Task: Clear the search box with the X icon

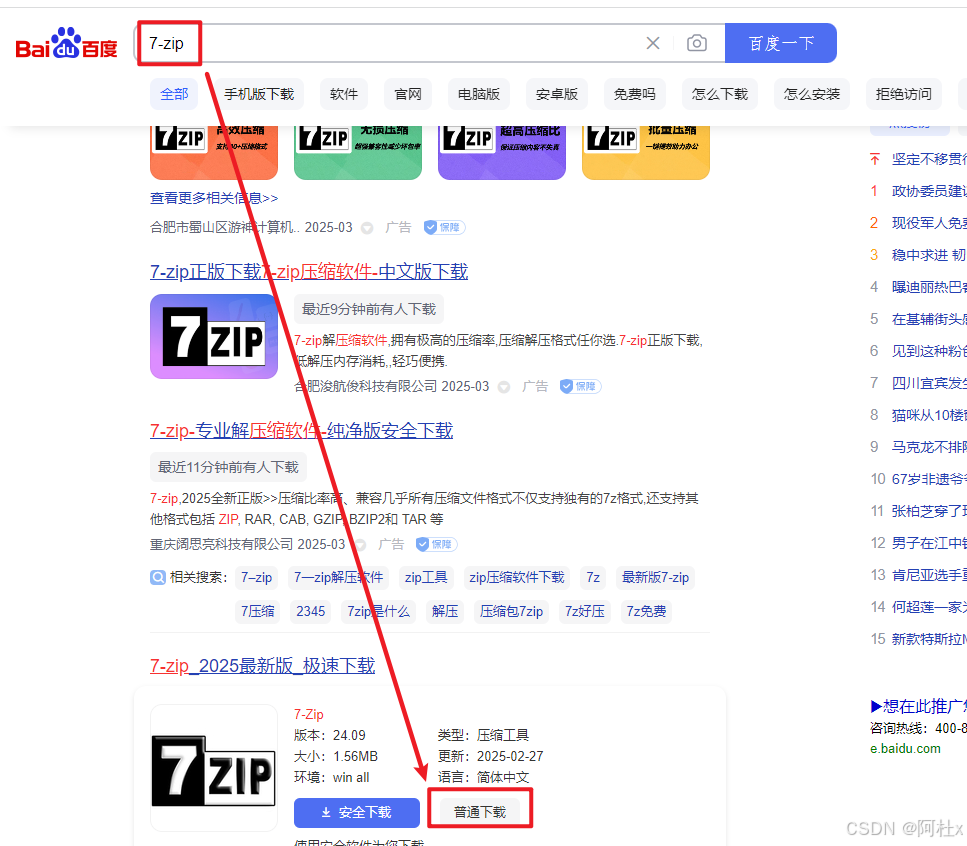Action: 652,43
